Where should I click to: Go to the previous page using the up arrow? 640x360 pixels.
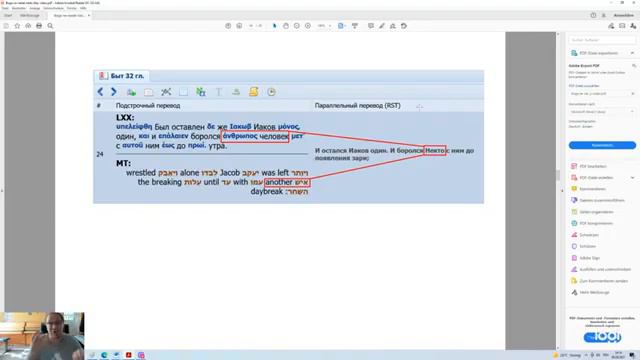(x=228, y=26)
